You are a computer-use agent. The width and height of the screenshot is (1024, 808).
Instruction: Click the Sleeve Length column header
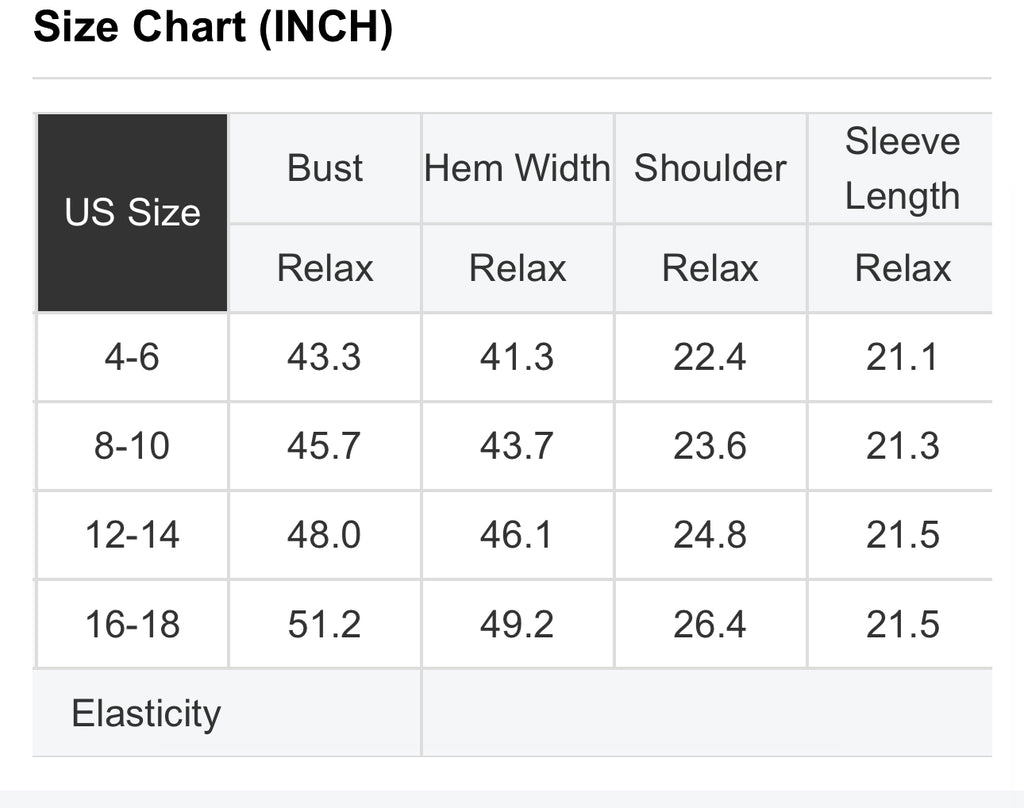pos(902,168)
